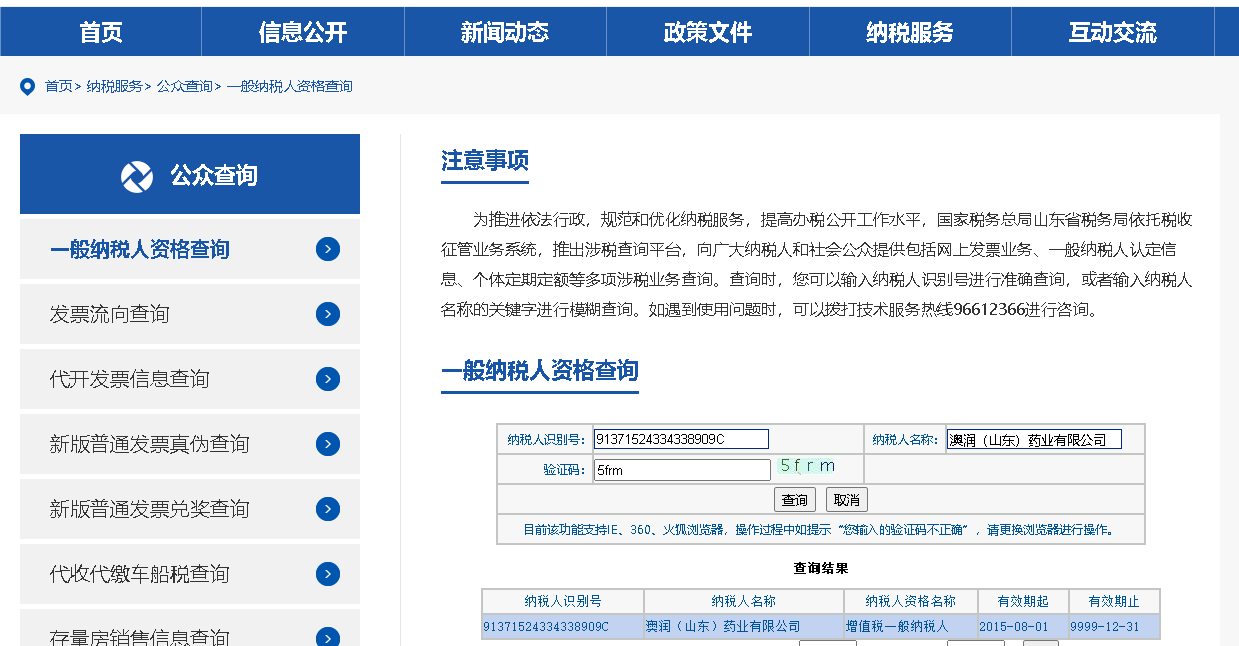Select the 验证码 input box
The height and width of the screenshot is (646, 1239).
click(x=681, y=470)
